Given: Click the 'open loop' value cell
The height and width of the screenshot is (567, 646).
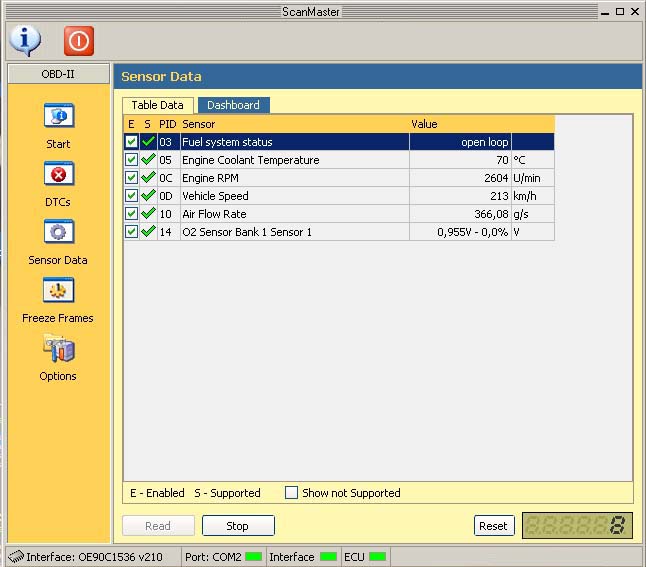Looking at the screenshot, I should point(460,142).
